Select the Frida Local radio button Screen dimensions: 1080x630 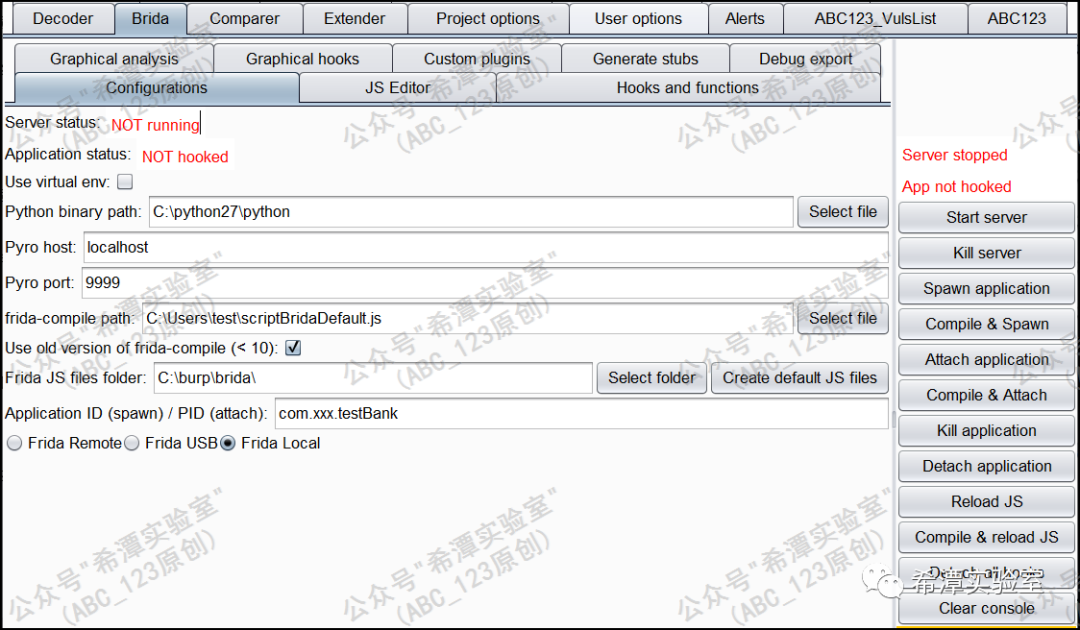[228, 443]
